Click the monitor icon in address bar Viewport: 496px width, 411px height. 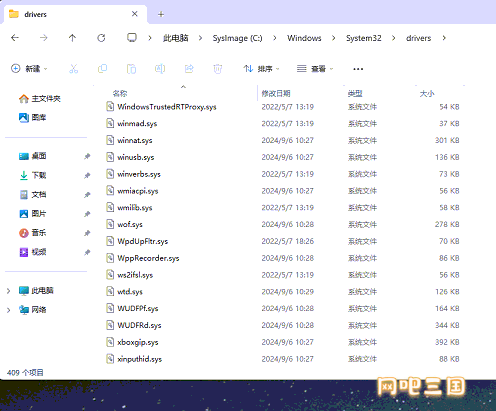pyautogui.click(x=132, y=38)
